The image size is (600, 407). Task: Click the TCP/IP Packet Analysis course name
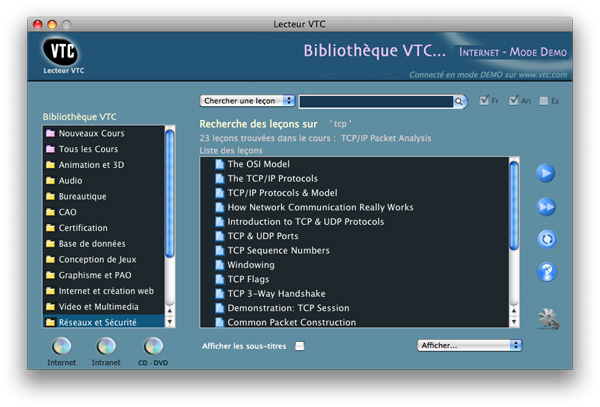tap(386, 138)
